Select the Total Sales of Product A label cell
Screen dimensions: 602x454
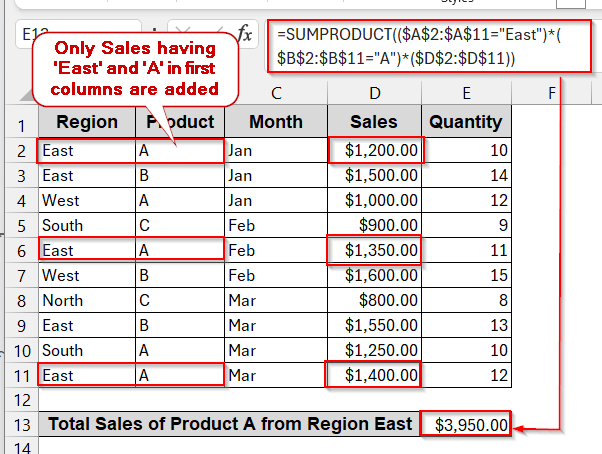click(x=230, y=424)
